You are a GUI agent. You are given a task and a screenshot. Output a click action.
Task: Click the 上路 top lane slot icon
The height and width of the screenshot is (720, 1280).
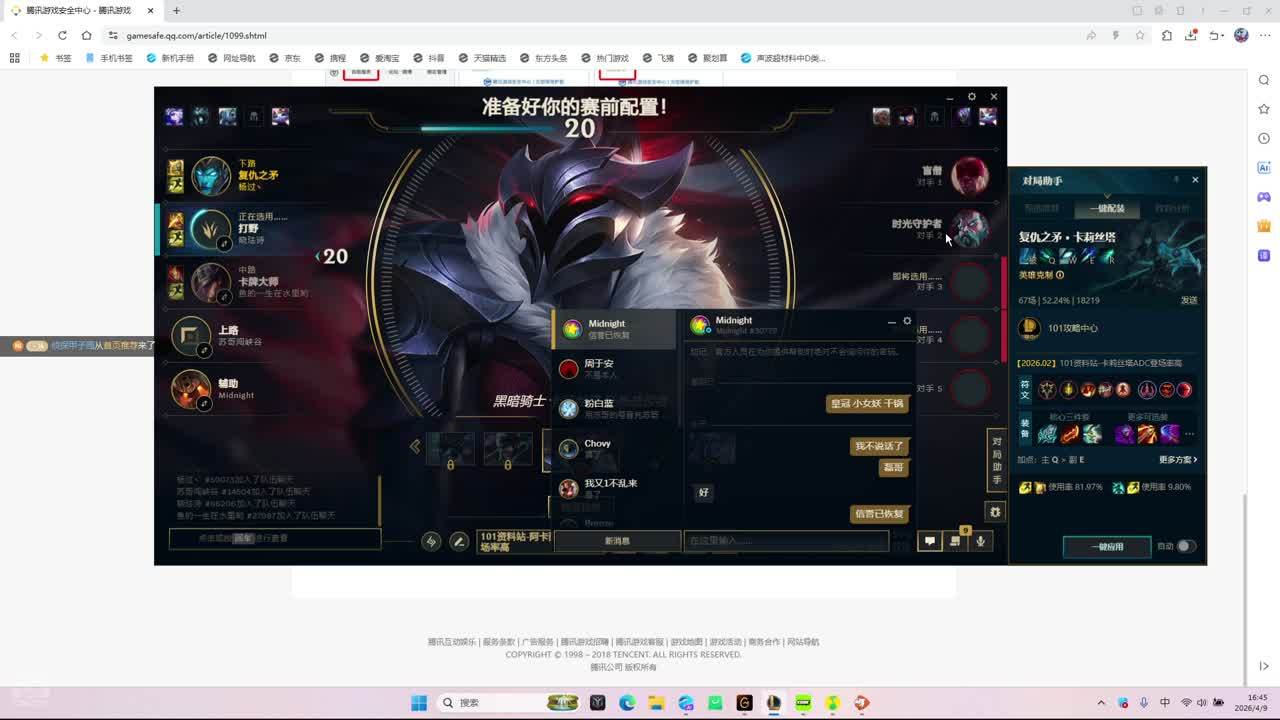191,336
